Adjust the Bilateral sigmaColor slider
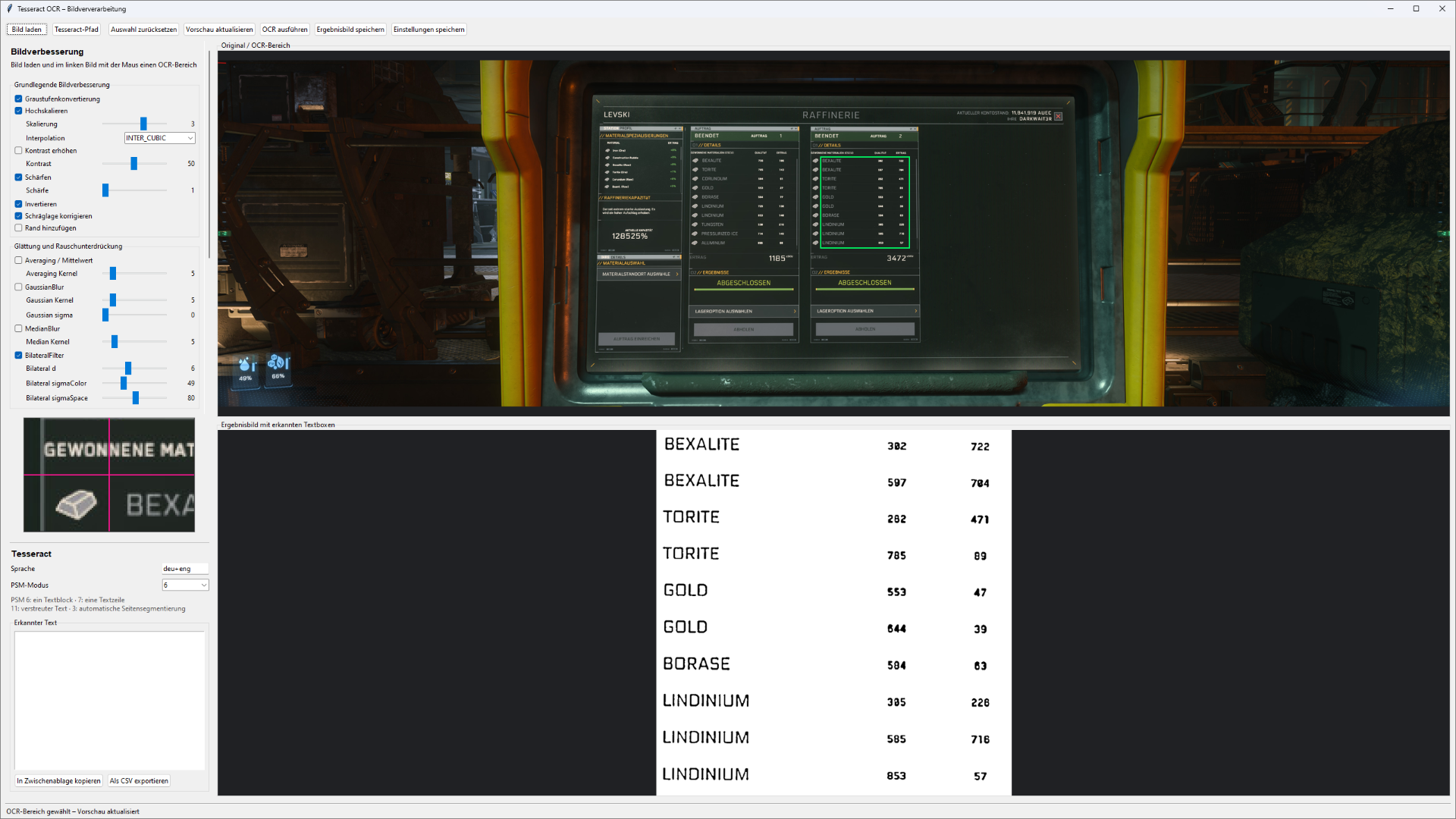The image size is (1456, 819). coord(124,384)
